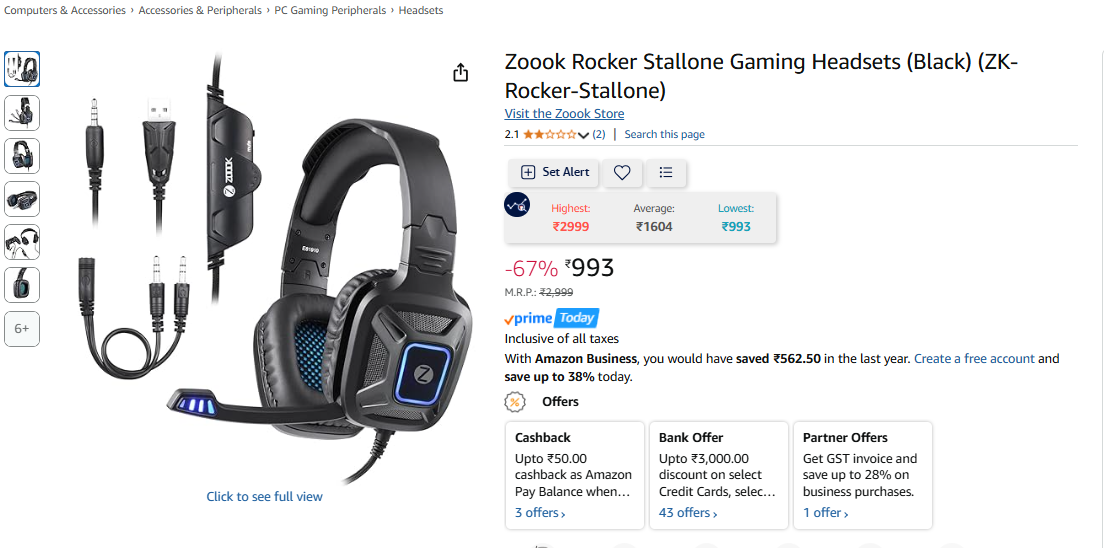This screenshot has height=548, width=1104.
Task: Open the 3 offers cashback expander
Action: [x=540, y=513]
